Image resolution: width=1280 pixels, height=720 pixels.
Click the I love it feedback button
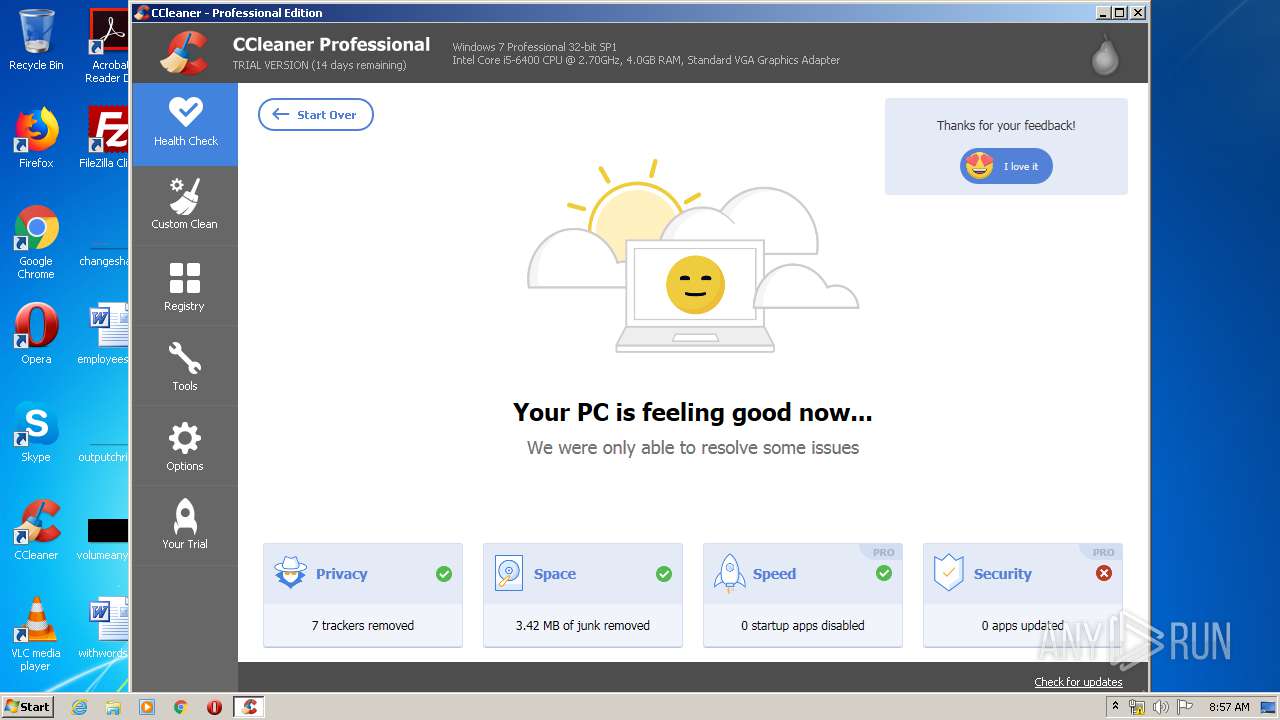pyautogui.click(x=1006, y=166)
